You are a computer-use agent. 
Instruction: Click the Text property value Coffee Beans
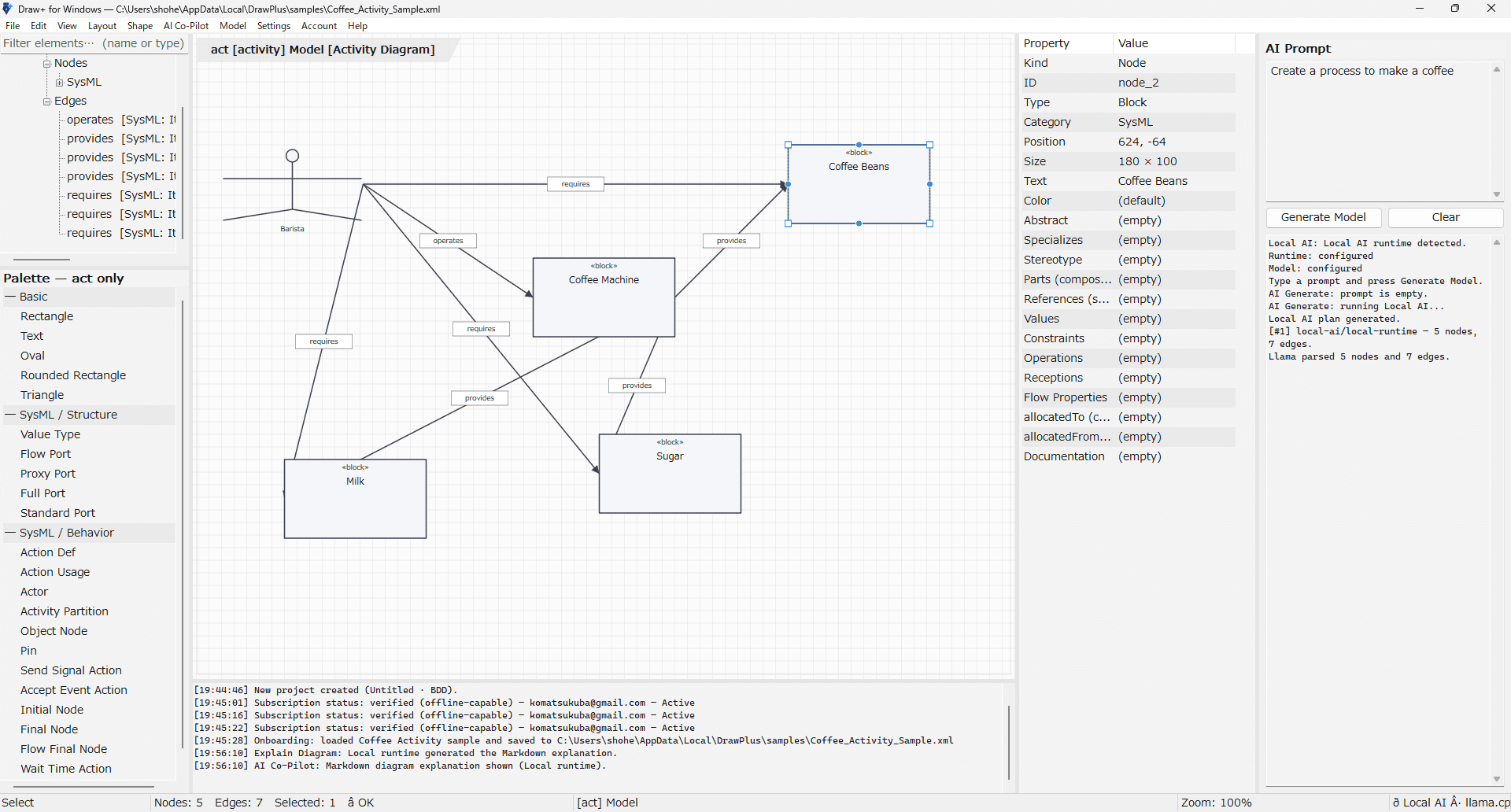tap(1153, 181)
